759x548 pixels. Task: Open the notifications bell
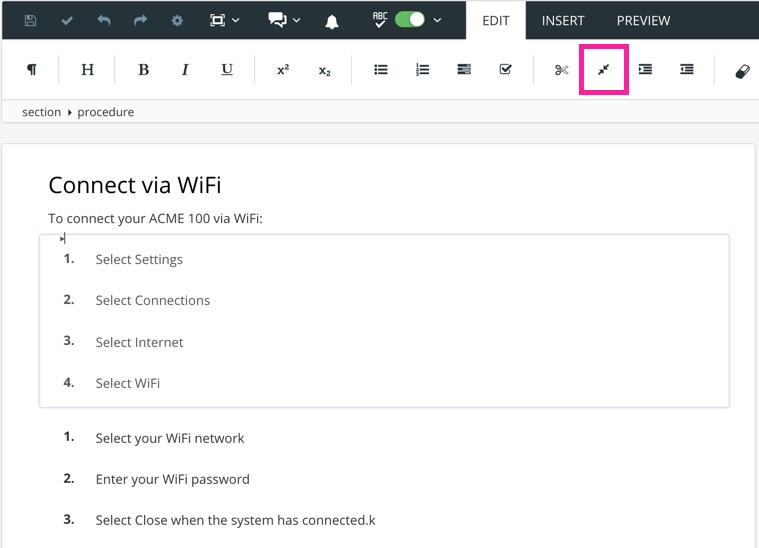click(332, 21)
